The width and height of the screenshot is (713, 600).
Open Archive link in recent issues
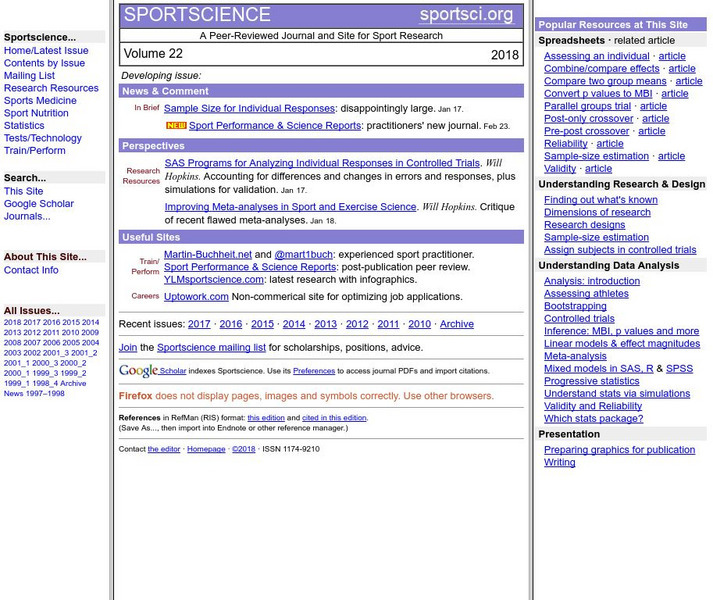(x=457, y=324)
